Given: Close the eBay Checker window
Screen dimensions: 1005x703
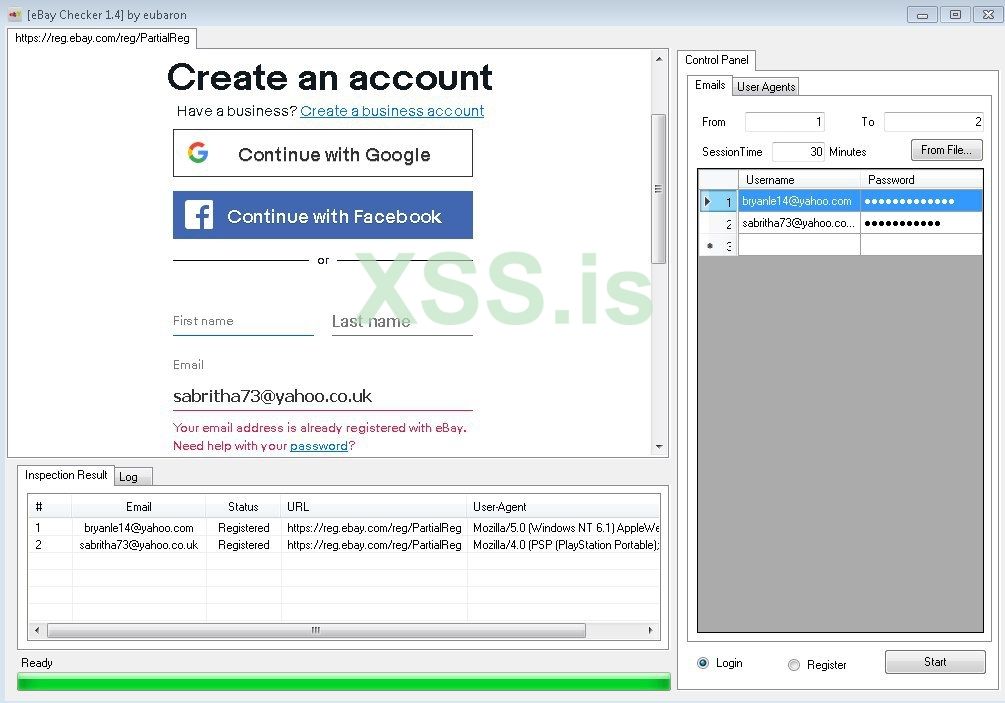Looking at the screenshot, I should (988, 14).
